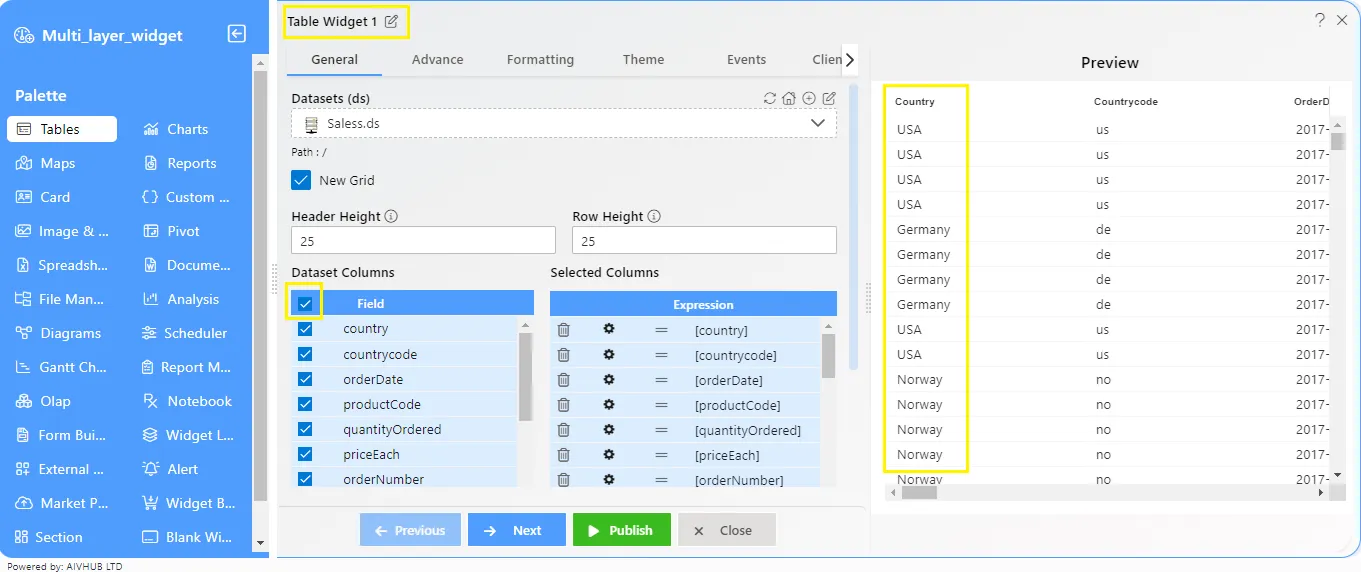Select the Form Builder palette item
Viewport: 1361px width, 572px height.
coord(59,435)
